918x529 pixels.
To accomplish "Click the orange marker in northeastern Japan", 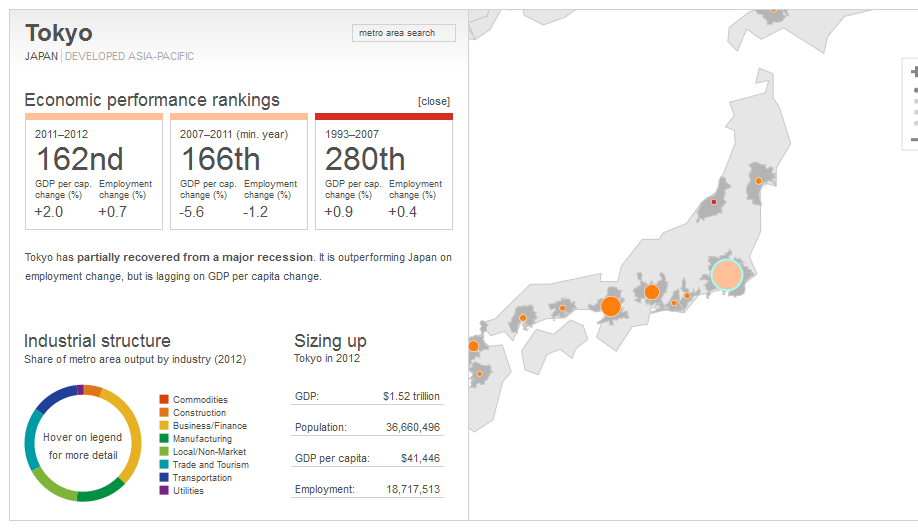I will coord(758,181).
